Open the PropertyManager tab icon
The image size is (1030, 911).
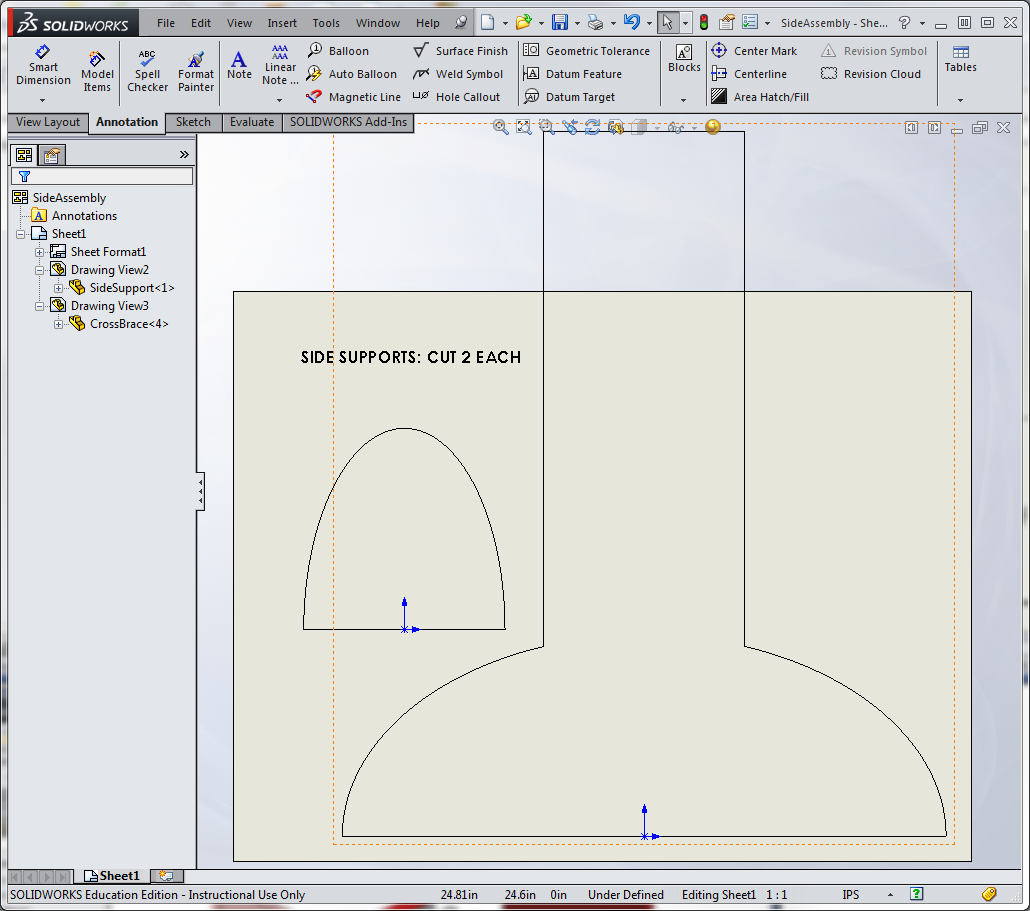pyautogui.click(x=52, y=155)
